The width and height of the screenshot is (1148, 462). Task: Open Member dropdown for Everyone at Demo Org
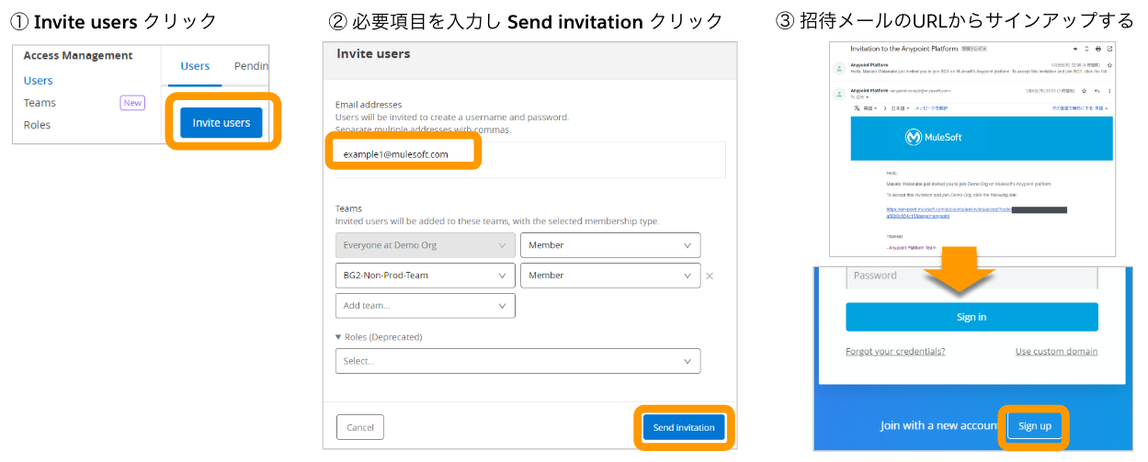[610, 245]
